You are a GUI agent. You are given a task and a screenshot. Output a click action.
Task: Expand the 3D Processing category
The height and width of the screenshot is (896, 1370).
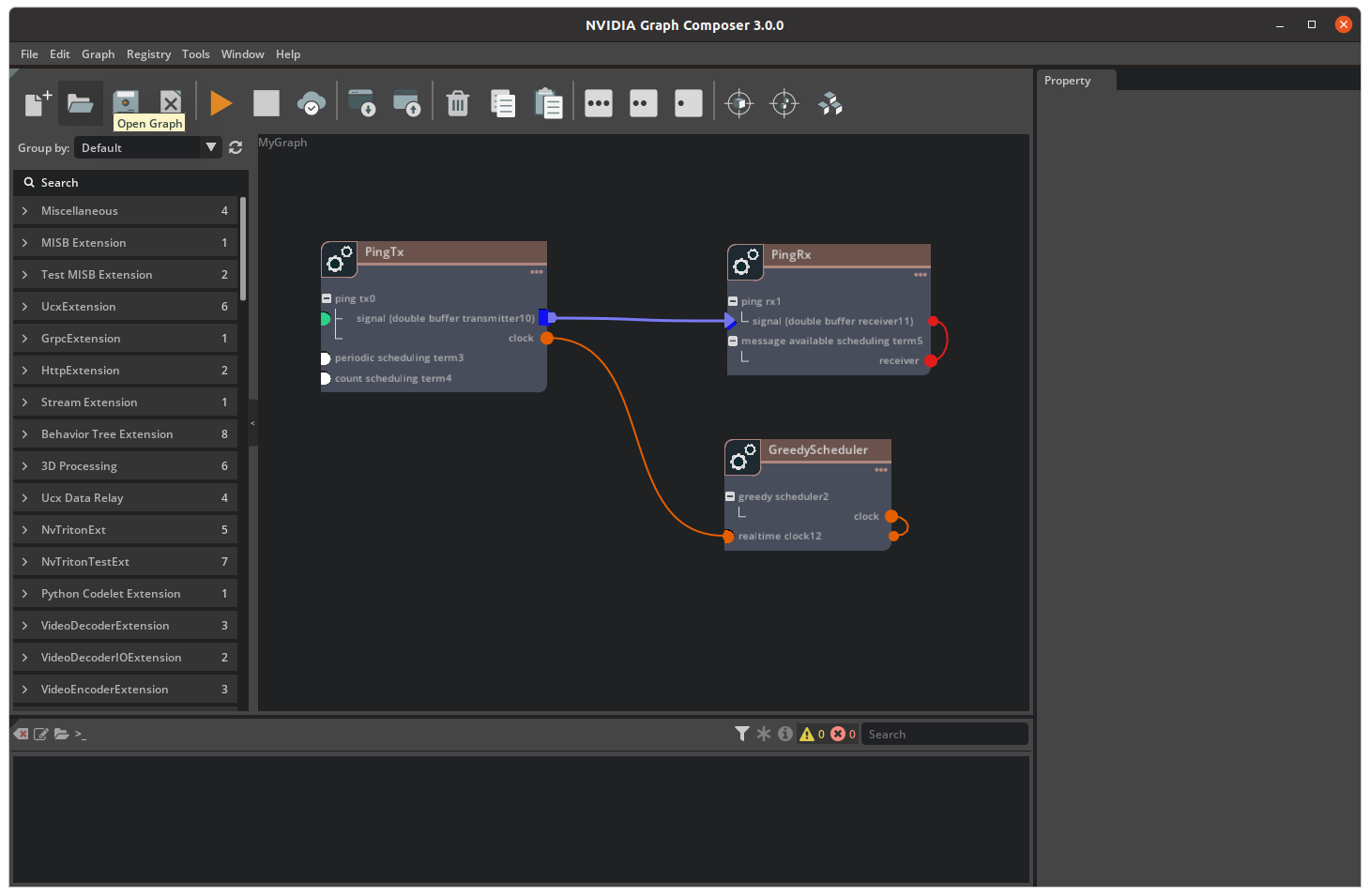[x=126, y=465]
